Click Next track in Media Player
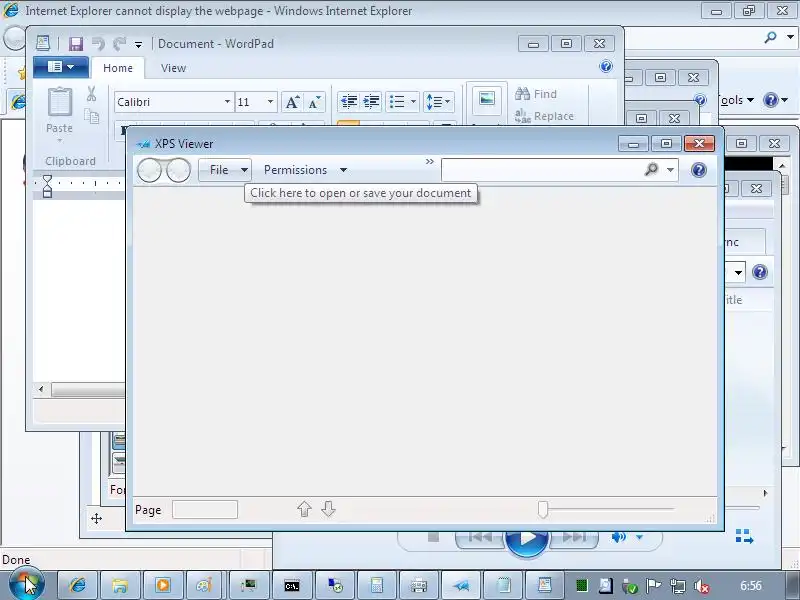Screen dimensions: 800x600 coord(574,537)
